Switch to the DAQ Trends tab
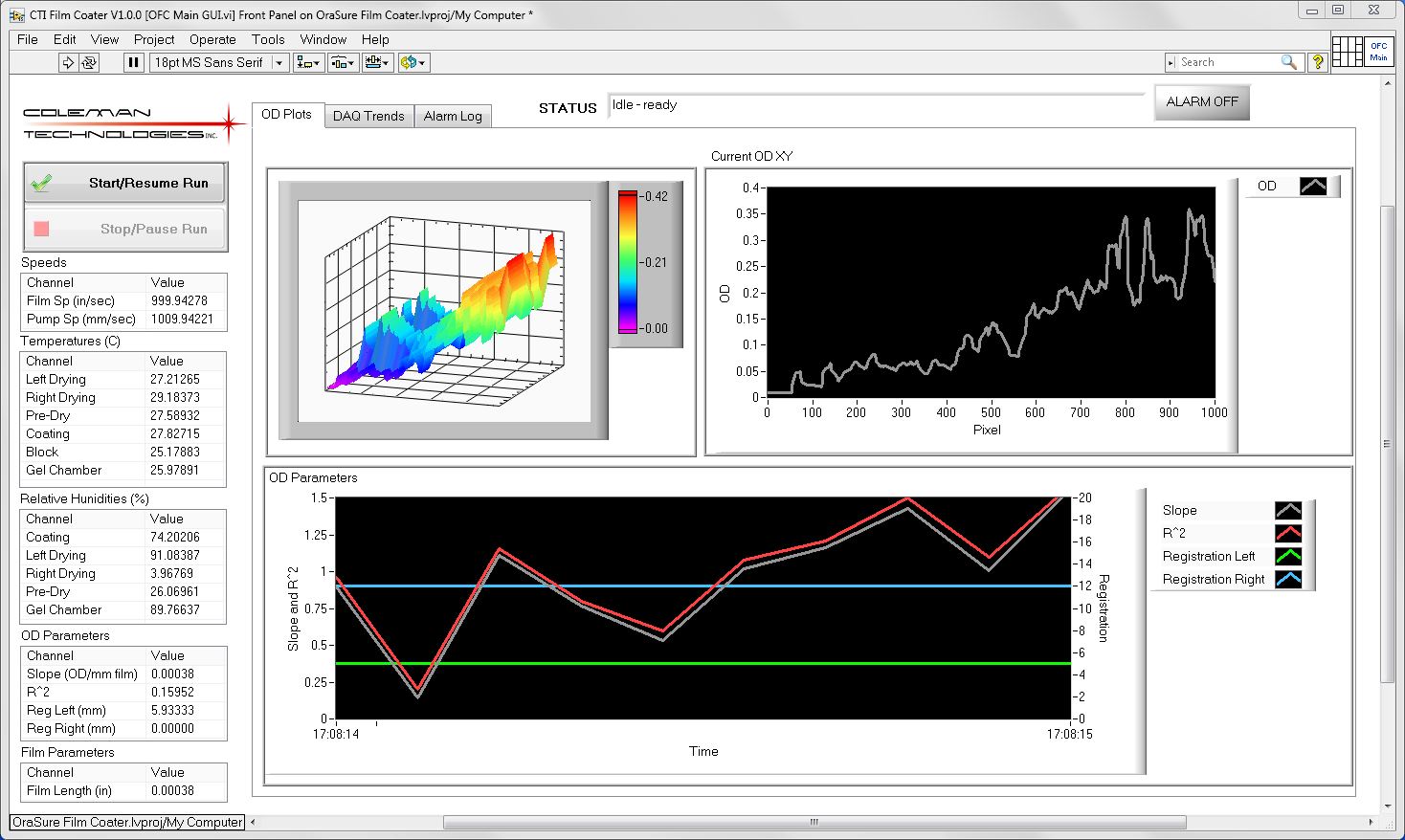Viewport: 1405px width, 840px height. point(368,116)
